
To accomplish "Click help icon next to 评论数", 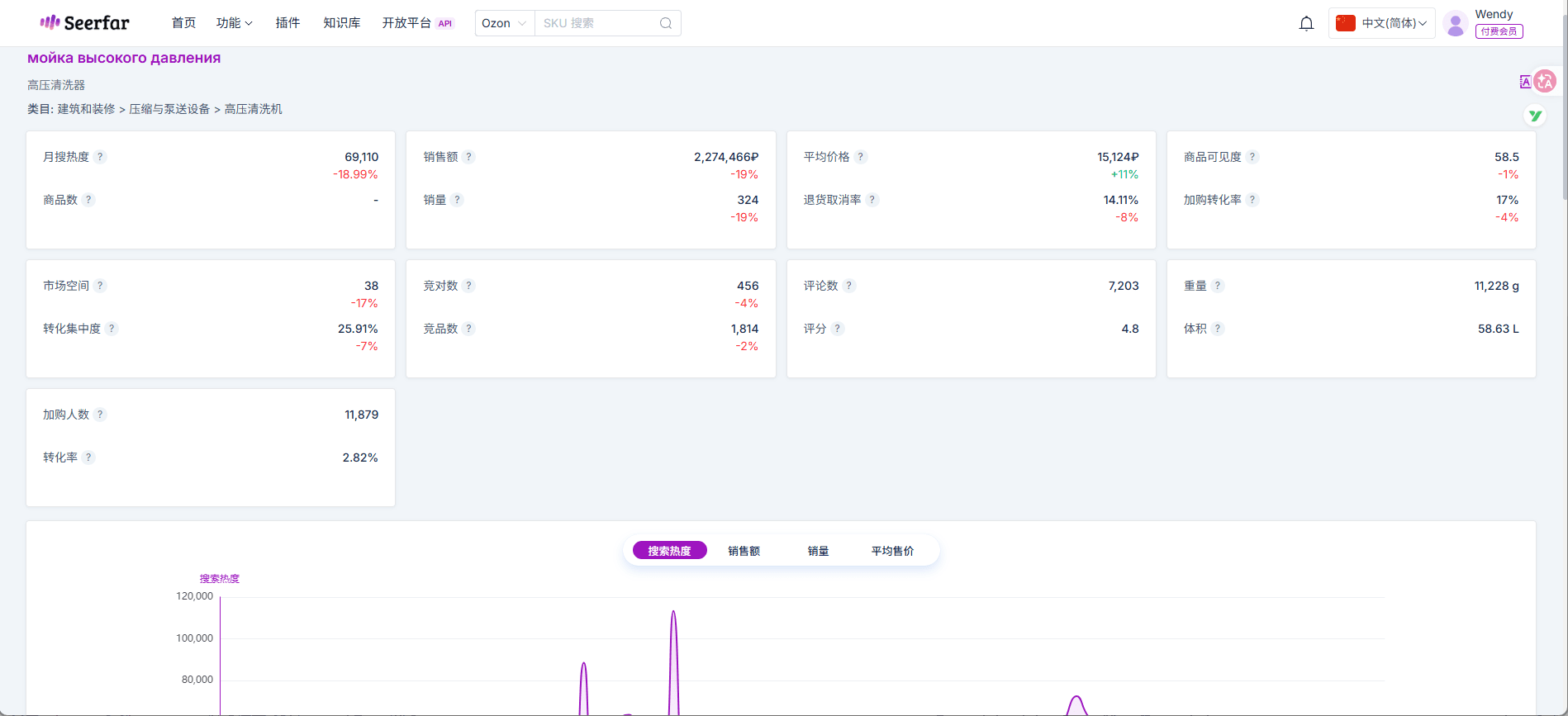I will 848,286.
